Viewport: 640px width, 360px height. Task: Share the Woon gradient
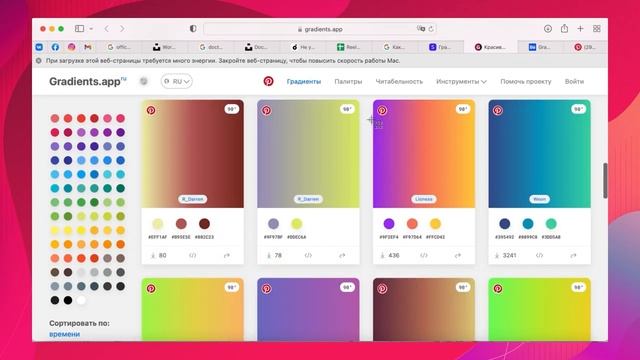[x=573, y=256]
